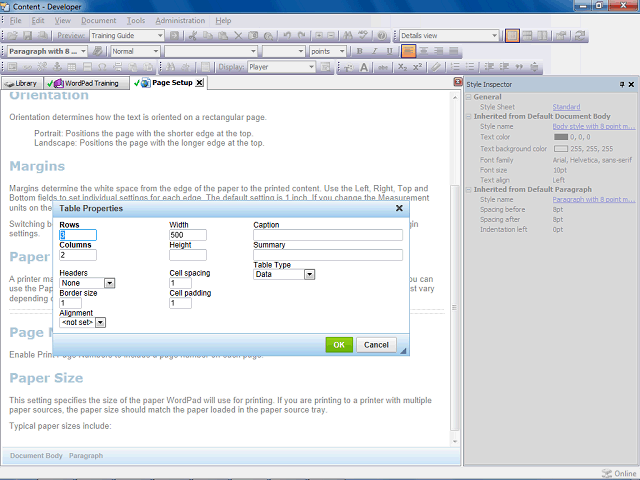The image size is (640, 480).
Task: Click the numbered list icon
Action: (455, 67)
